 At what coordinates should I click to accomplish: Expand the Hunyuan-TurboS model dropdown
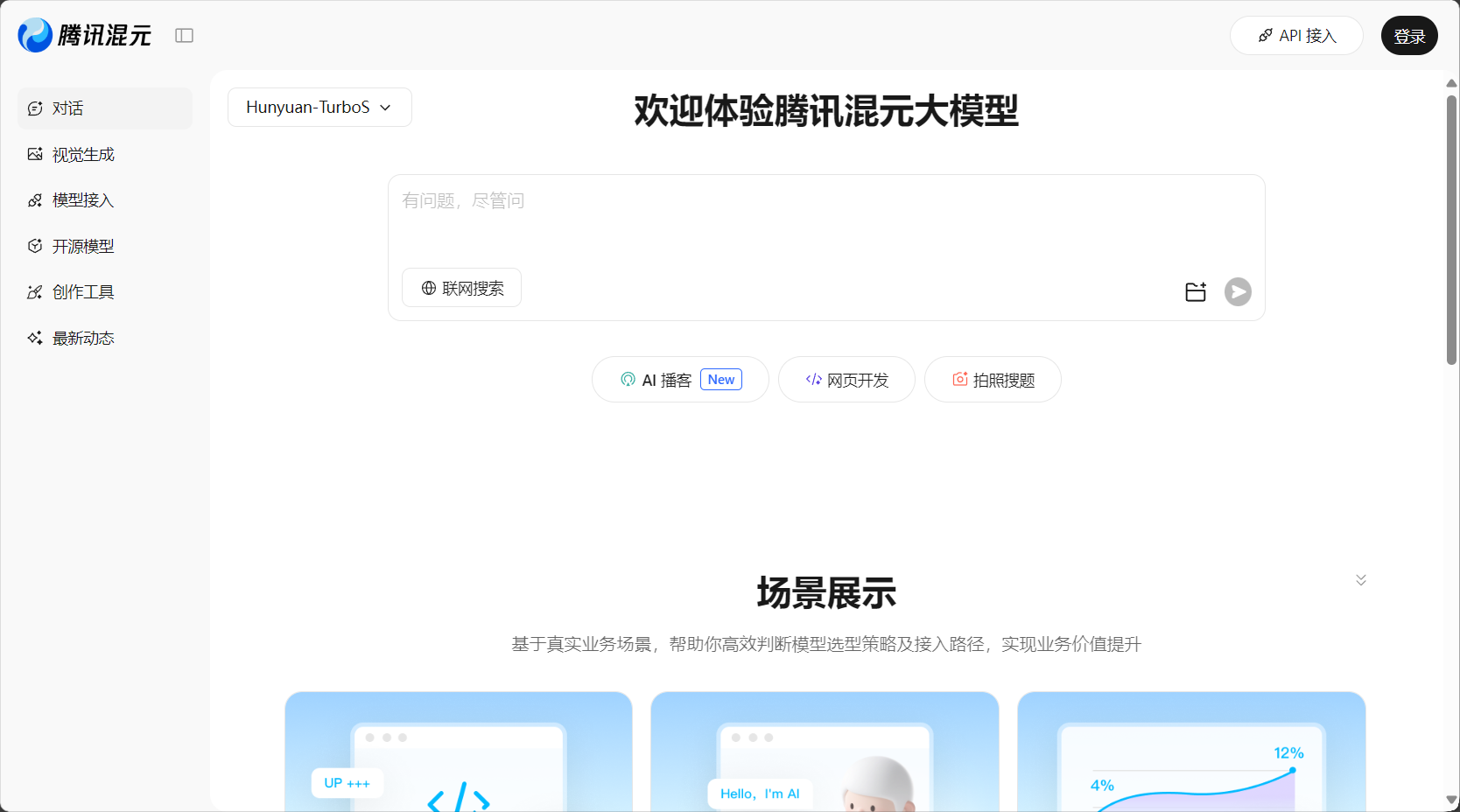pyautogui.click(x=319, y=107)
